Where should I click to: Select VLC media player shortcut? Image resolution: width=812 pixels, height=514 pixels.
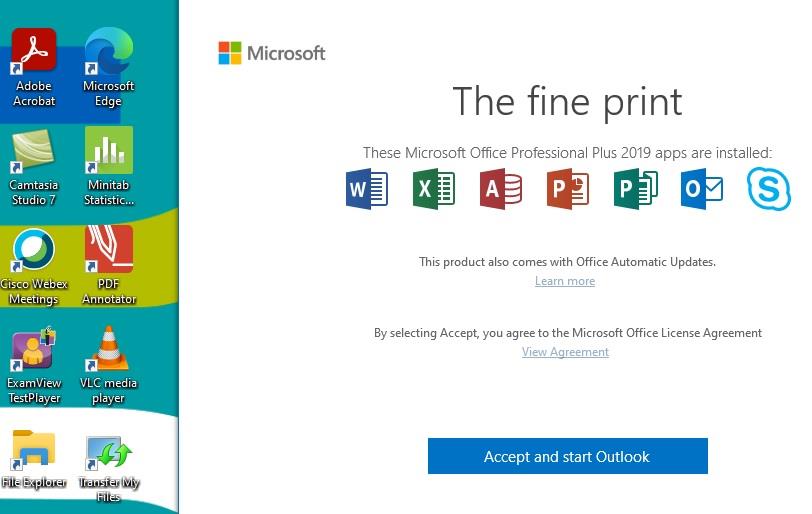109,365
